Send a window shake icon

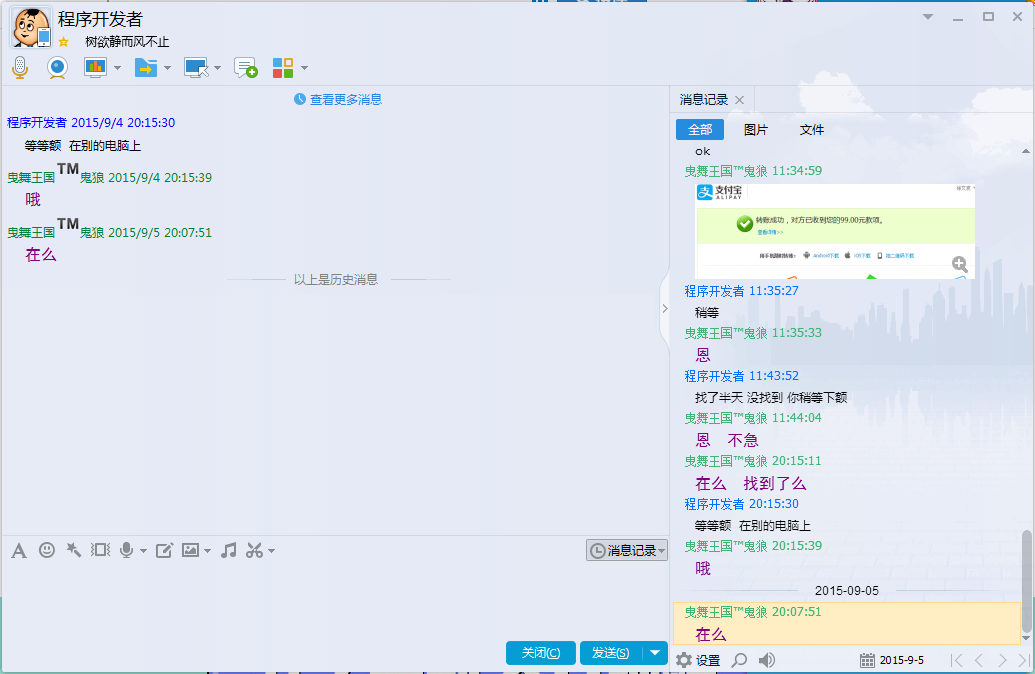[100, 550]
